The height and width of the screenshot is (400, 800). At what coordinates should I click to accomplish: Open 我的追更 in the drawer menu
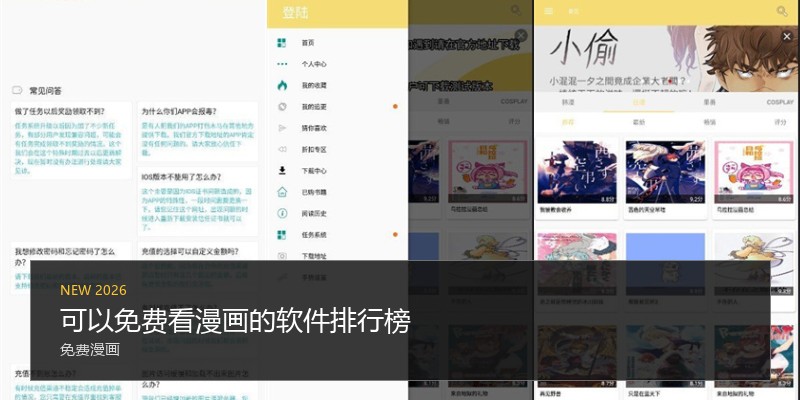click(314, 107)
